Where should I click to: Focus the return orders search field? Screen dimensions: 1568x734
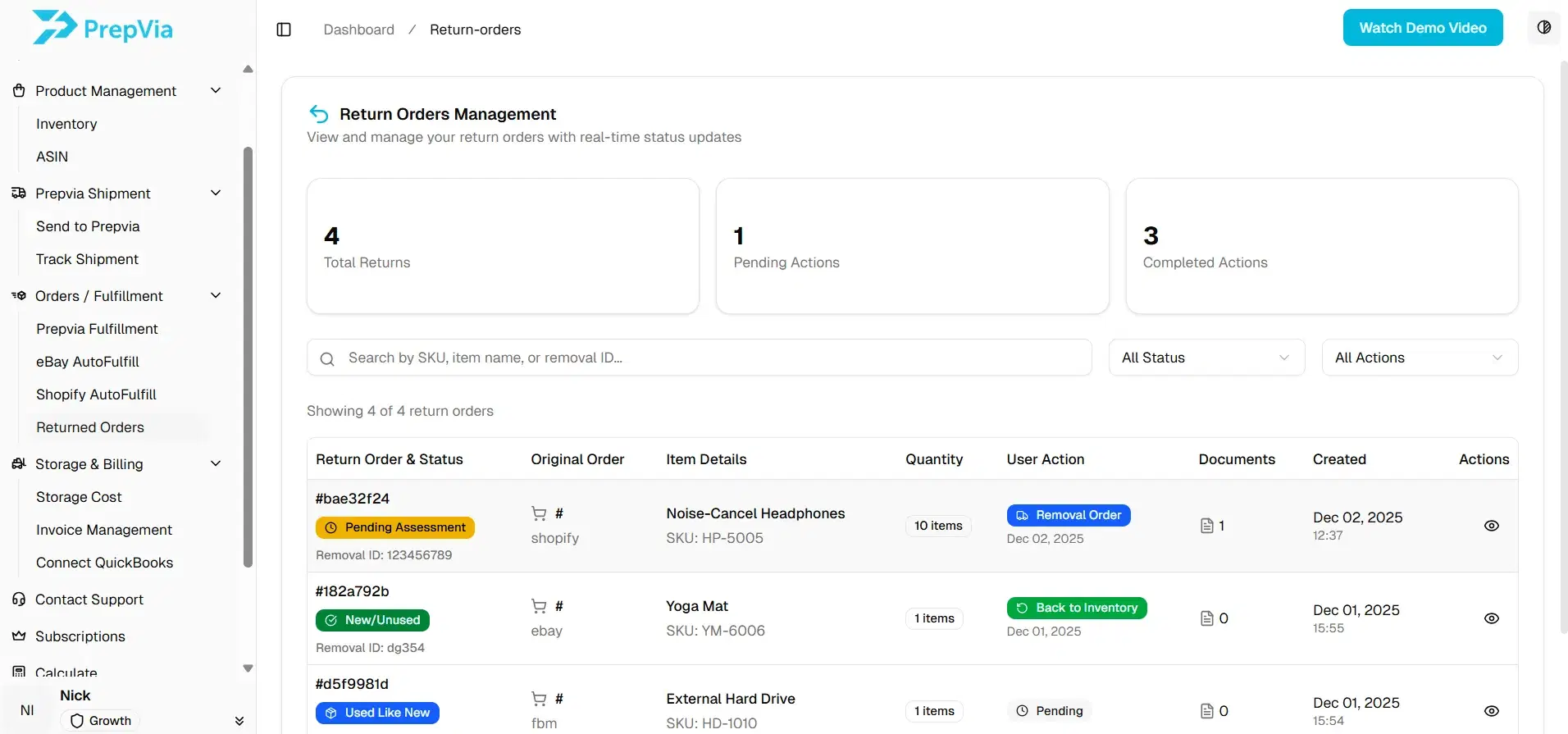pos(699,358)
